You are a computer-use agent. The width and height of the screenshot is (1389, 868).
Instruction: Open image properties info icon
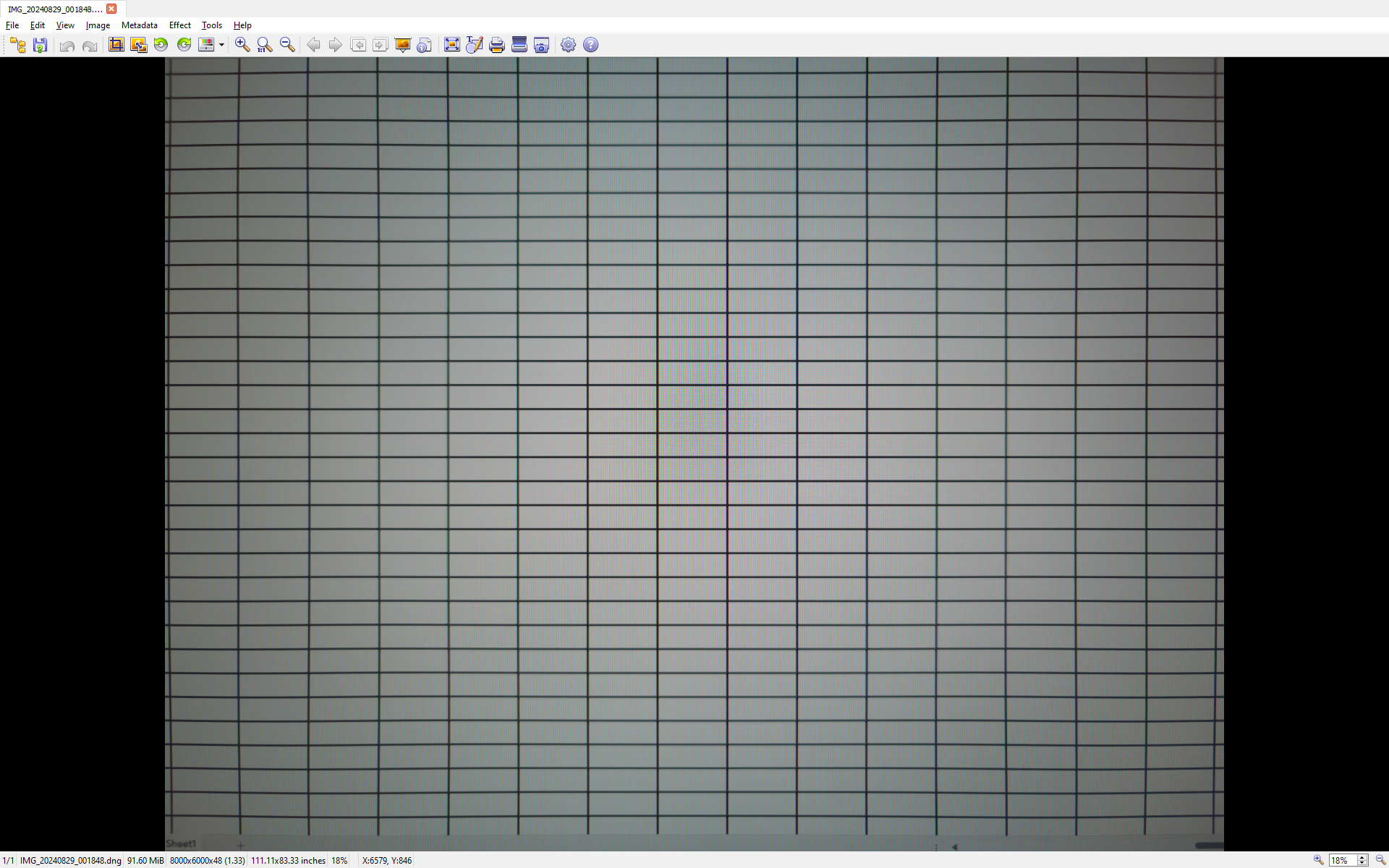point(425,45)
